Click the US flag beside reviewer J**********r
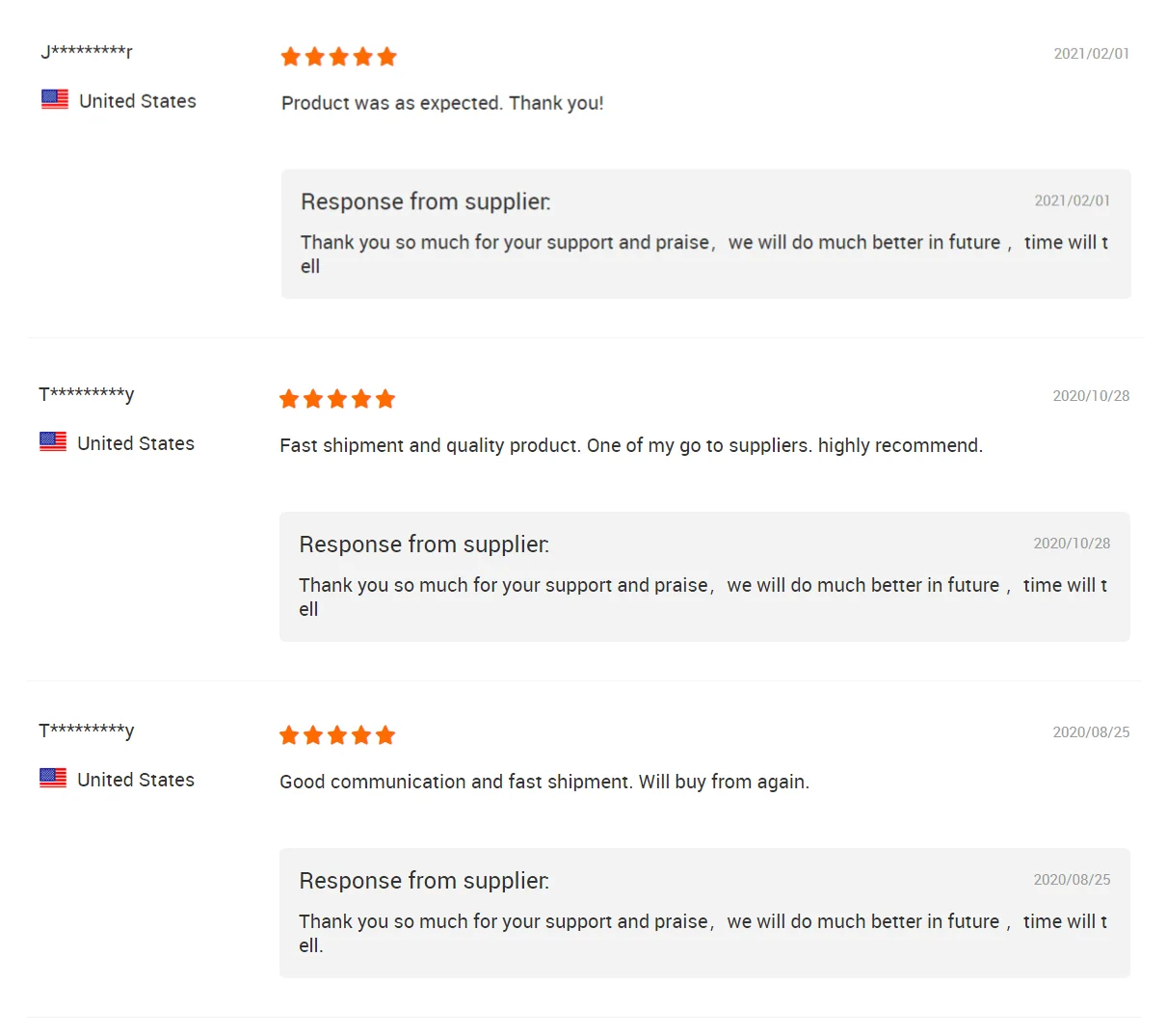 click(55, 99)
